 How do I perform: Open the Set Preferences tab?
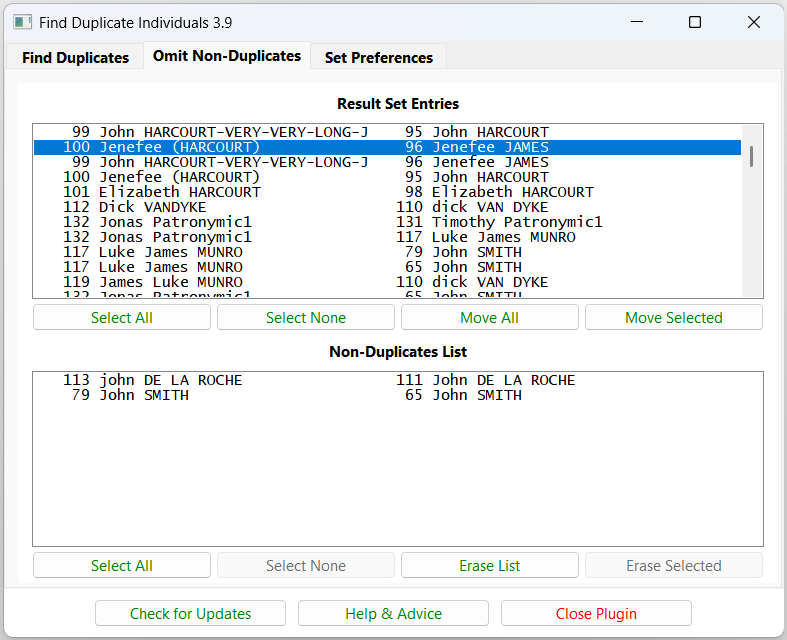click(378, 58)
